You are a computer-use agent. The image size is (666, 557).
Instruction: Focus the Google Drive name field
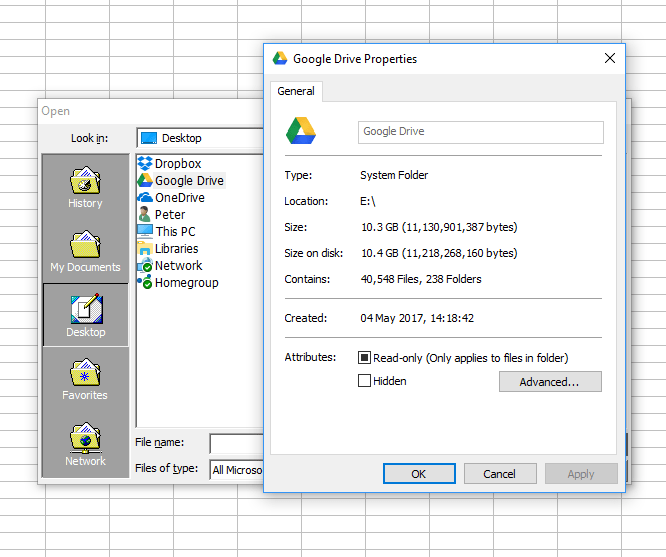pos(480,132)
